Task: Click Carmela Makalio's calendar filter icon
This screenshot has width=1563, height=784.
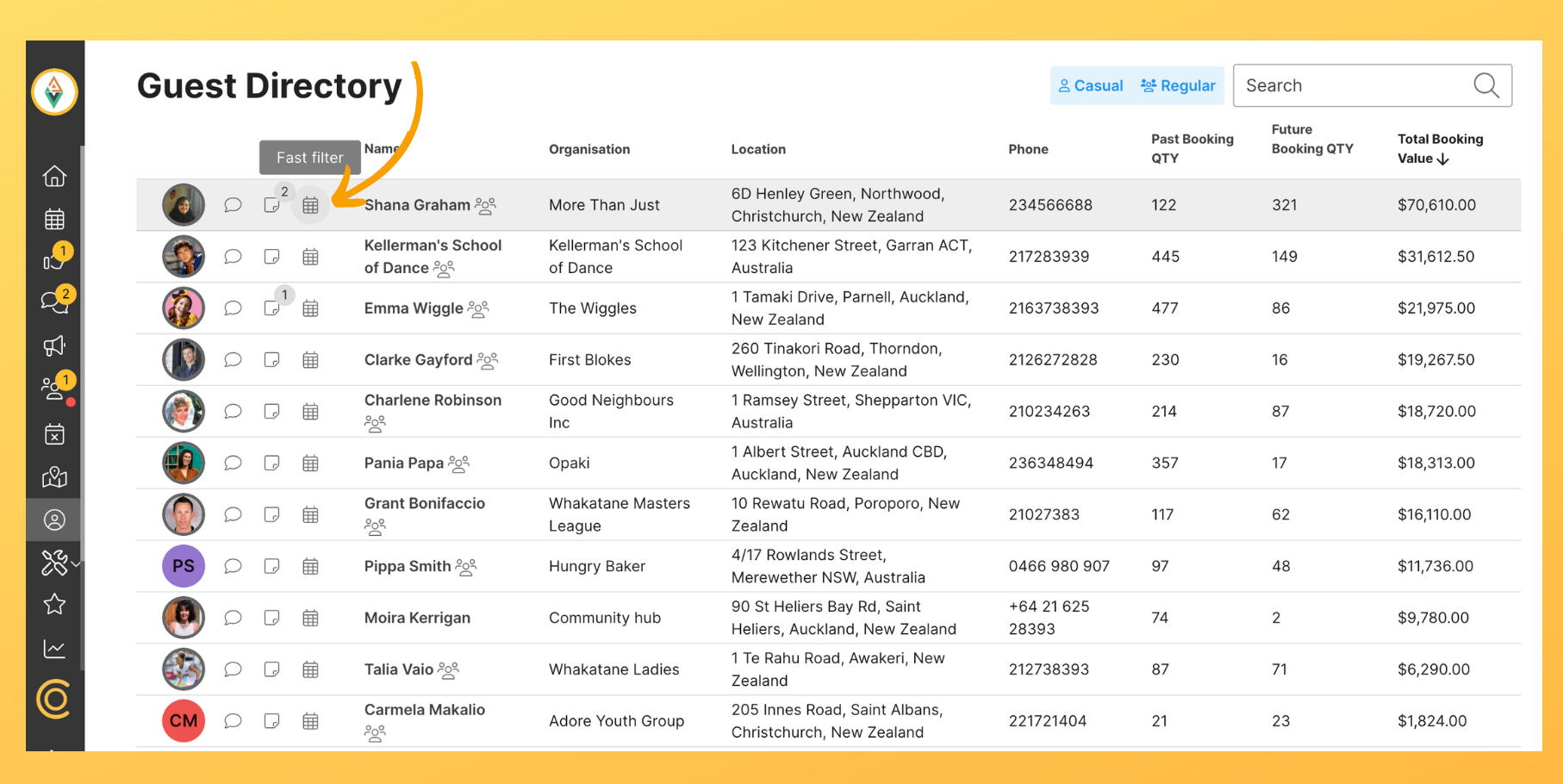Action: pyautogui.click(x=310, y=721)
